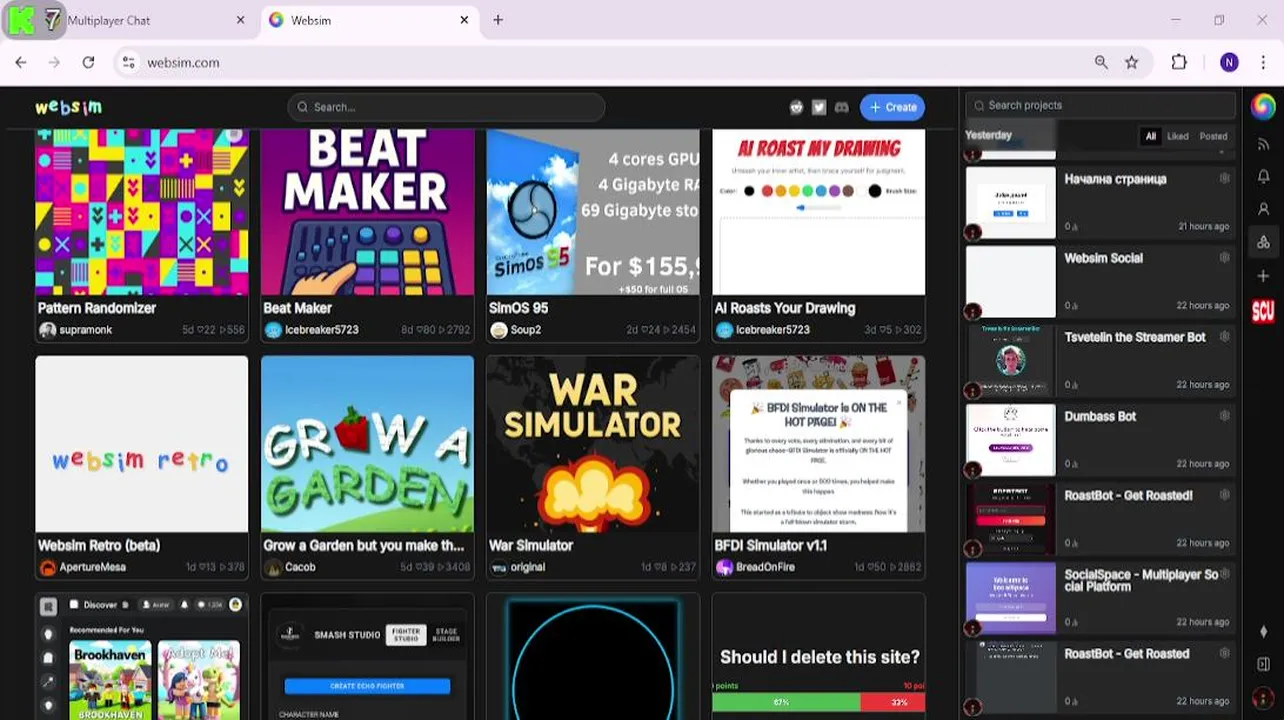The image size is (1284, 720).
Task: Open the BFDI Simulator v1.1 thumbnail
Action: click(x=819, y=444)
